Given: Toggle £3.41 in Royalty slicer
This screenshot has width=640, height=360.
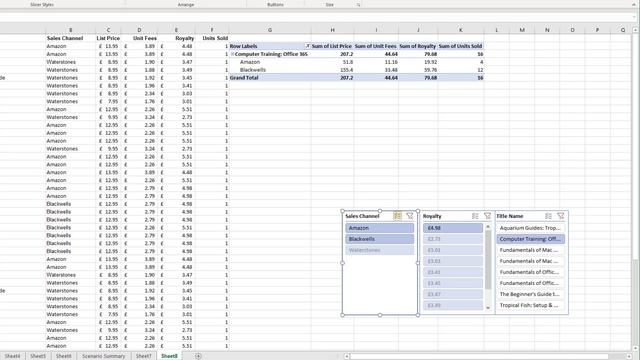Looking at the screenshot, I should [x=453, y=272].
